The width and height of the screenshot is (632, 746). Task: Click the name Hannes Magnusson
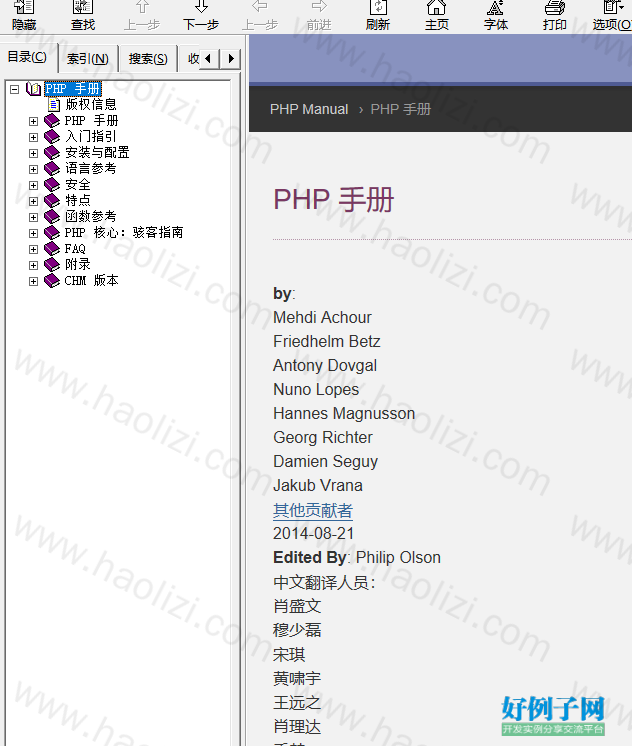tap(344, 413)
